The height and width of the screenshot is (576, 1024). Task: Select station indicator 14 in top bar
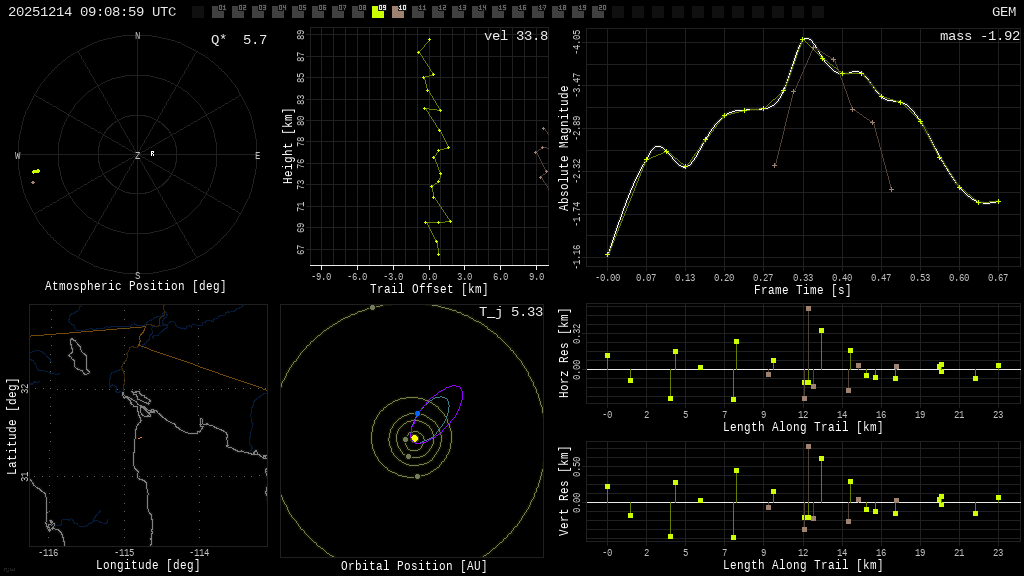[478, 11]
